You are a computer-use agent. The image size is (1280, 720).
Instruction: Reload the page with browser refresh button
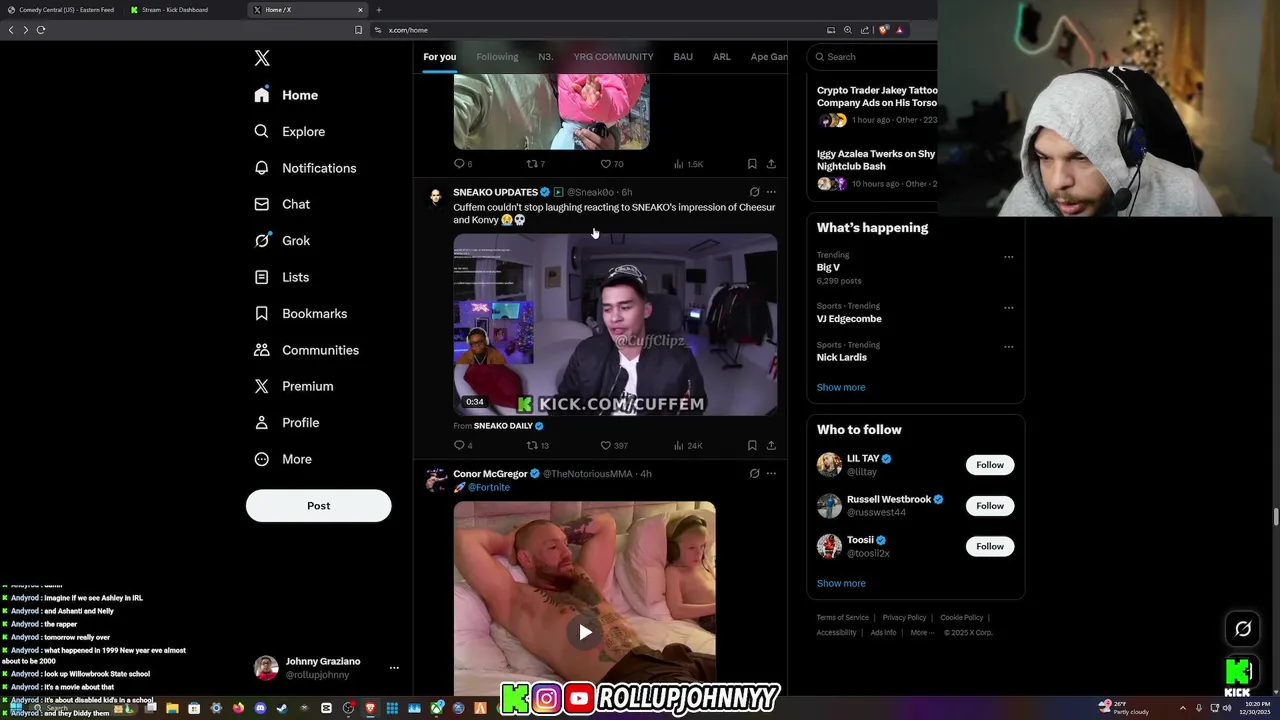tap(41, 30)
